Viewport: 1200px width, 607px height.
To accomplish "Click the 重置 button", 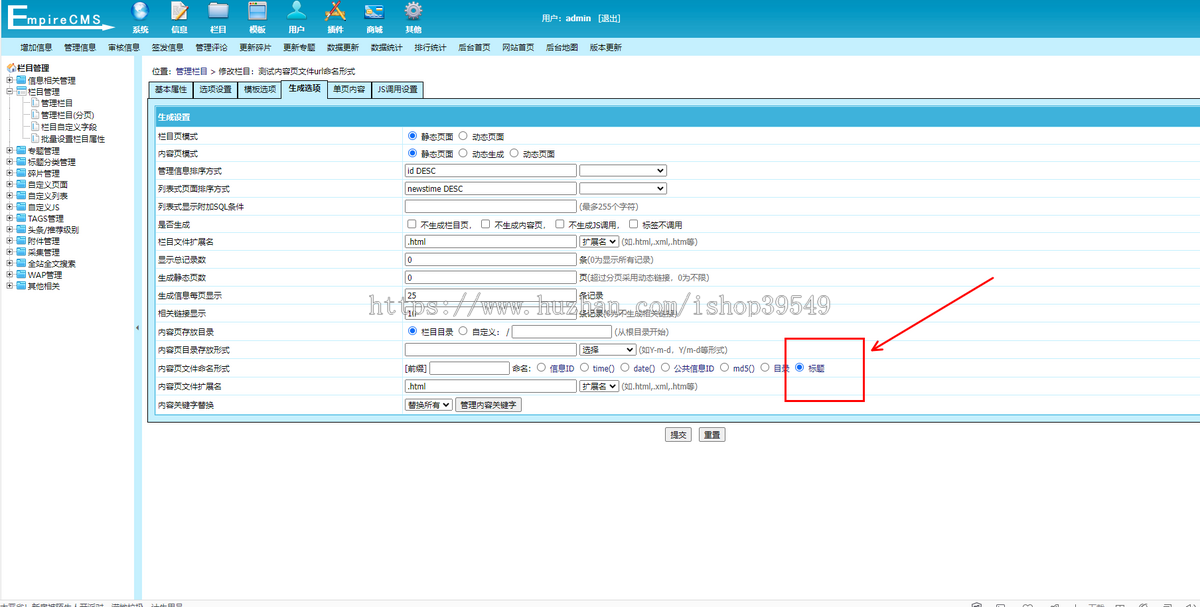I will [x=711, y=435].
